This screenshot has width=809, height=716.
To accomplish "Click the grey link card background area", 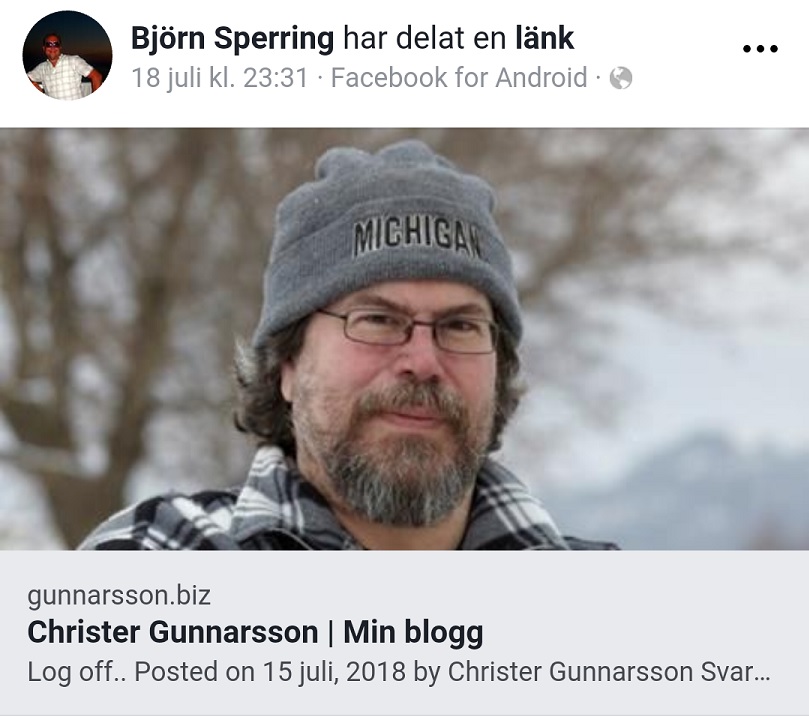I will point(404,633).
